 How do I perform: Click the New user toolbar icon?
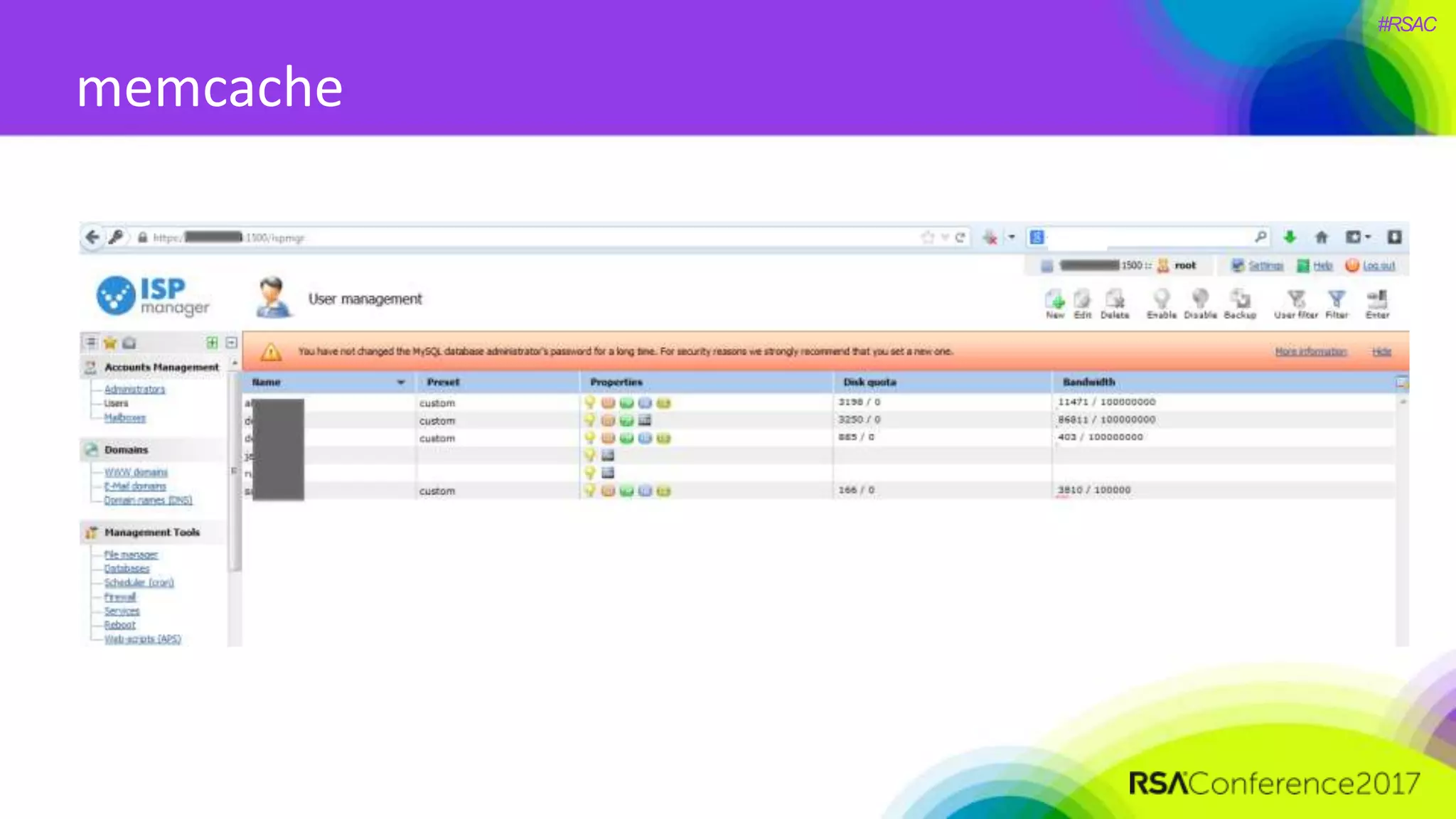click(1055, 299)
